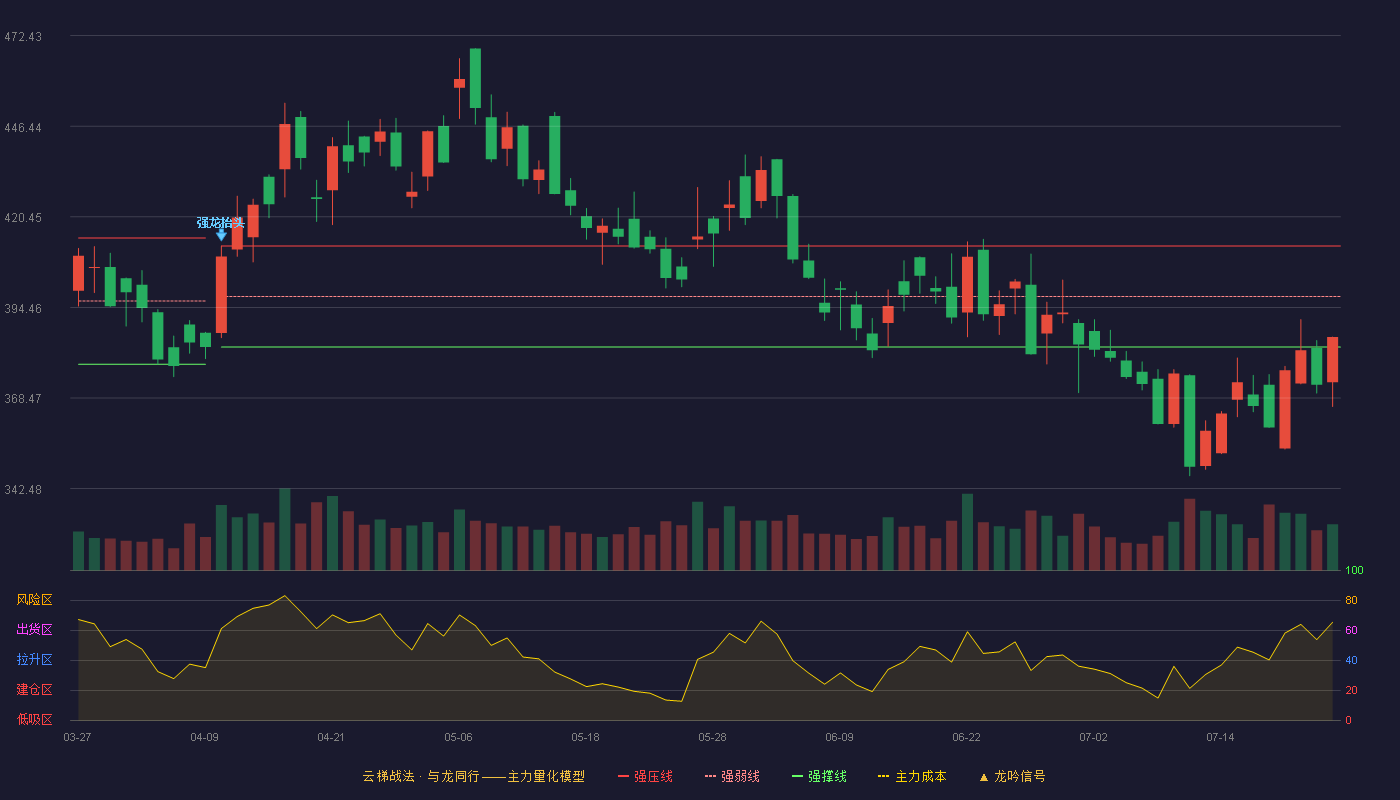Click the blue 40 indicator axis value

[x=1351, y=661]
